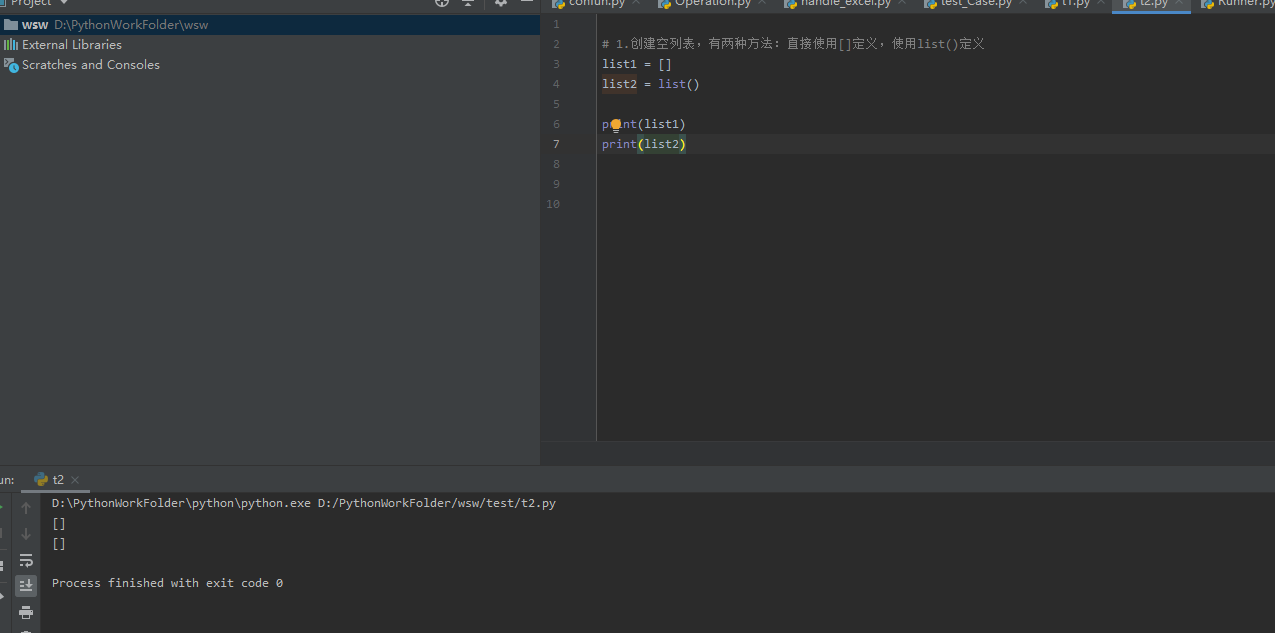This screenshot has width=1275, height=633.
Task: Click the up arrow in the Run toolbar
Action: coord(25,507)
